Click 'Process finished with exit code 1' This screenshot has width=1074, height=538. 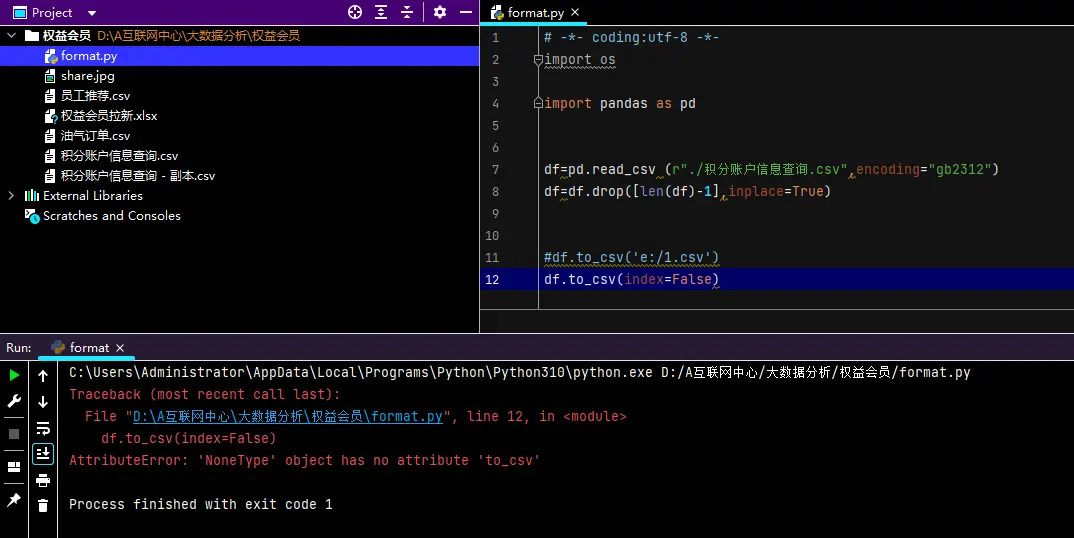coord(201,504)
